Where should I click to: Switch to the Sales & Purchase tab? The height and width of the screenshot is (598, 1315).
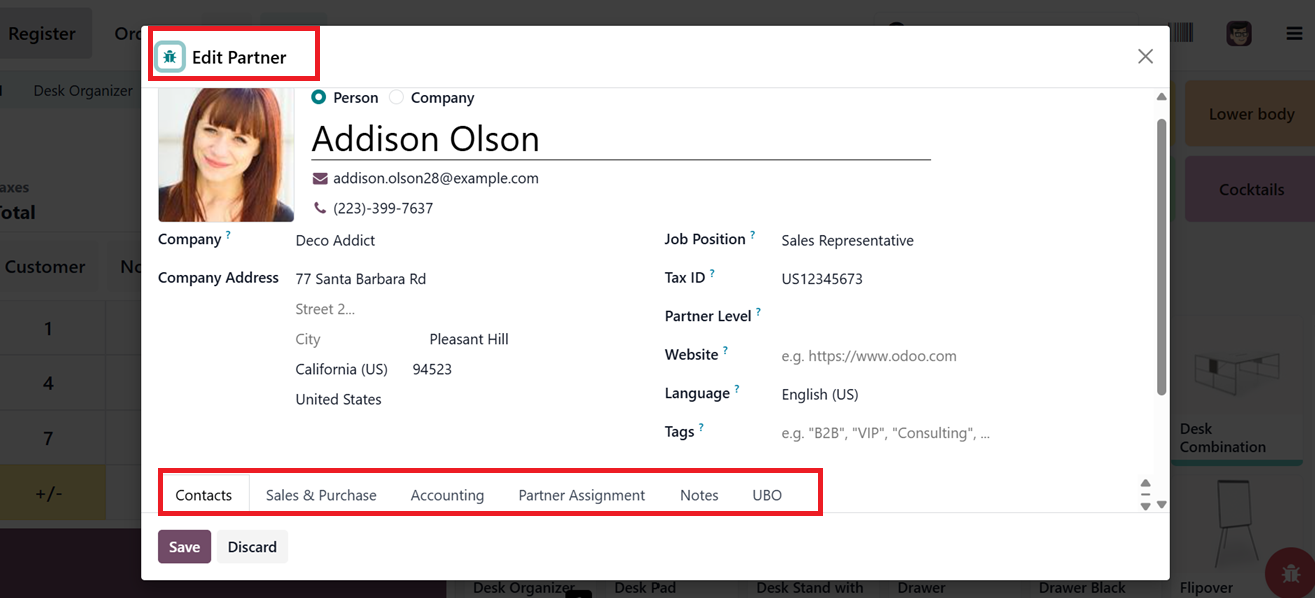click(x=321, y=495)
